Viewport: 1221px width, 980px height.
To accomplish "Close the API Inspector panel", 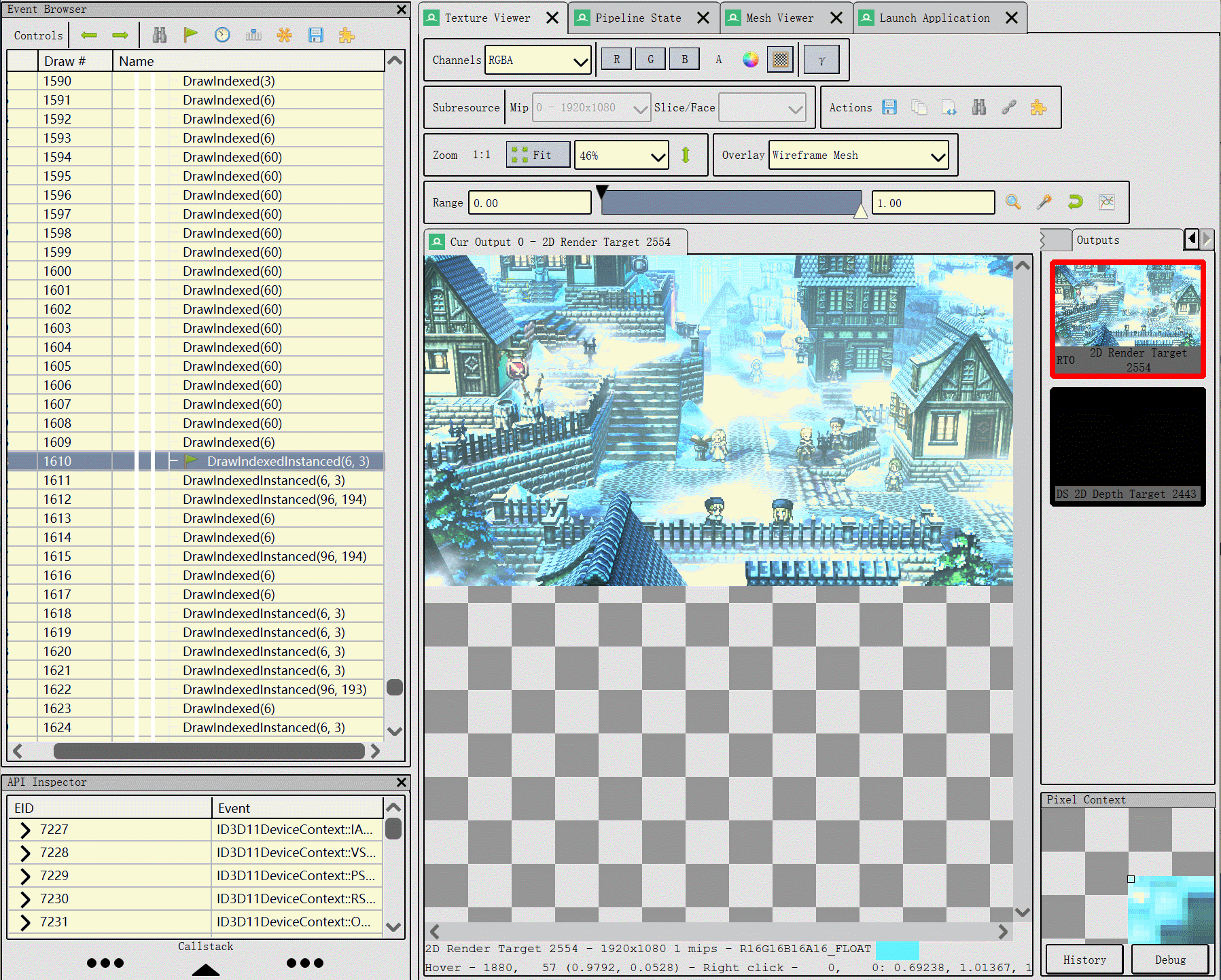I will coord(402,782).
